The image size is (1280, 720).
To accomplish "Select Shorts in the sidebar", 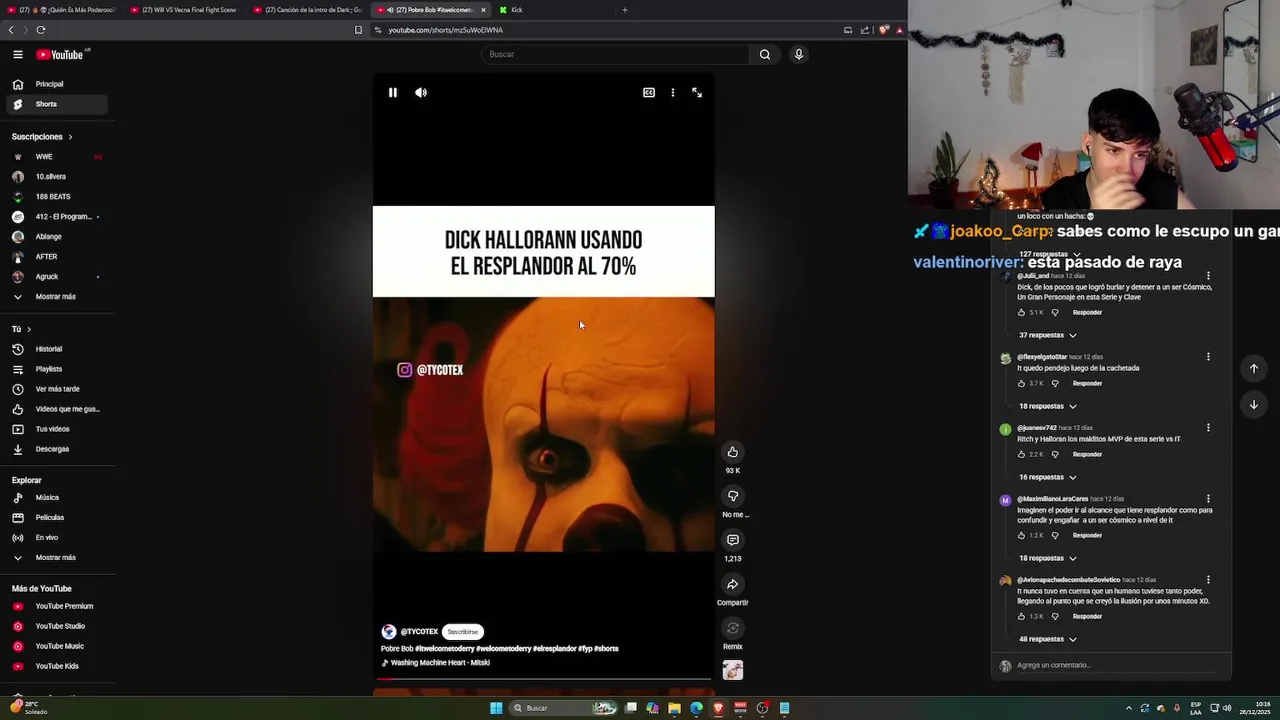I will tap(56, 104).
